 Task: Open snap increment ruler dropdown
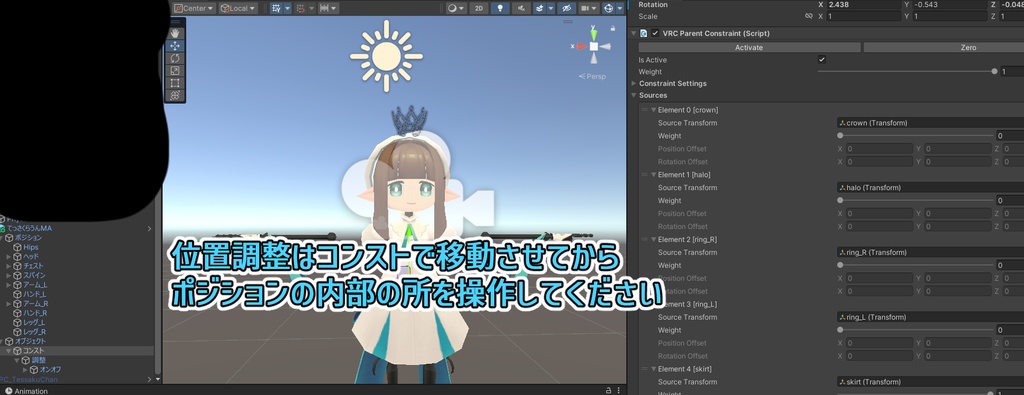(328, 8)
